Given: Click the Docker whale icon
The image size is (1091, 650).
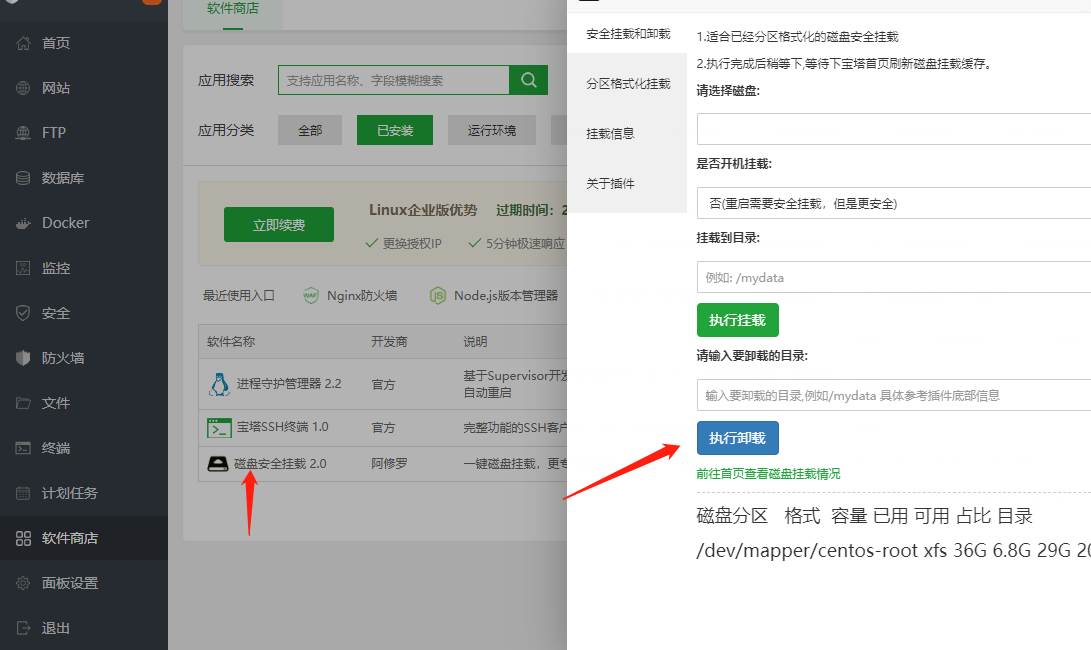Looking at the screenshot, I should 23,223.
